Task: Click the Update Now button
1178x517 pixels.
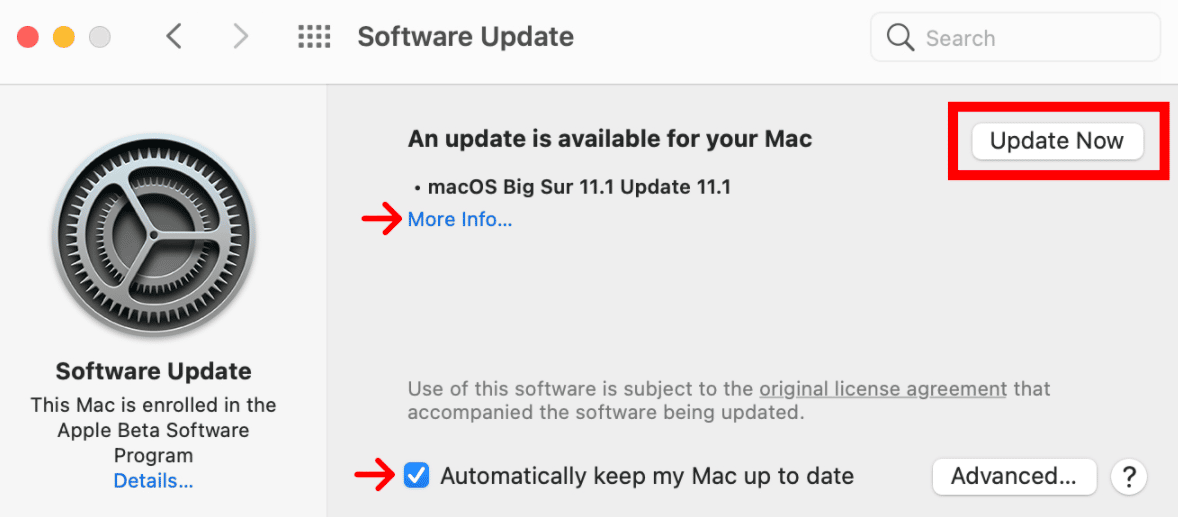Action: pyautogui.click(x=1058, y=141)
